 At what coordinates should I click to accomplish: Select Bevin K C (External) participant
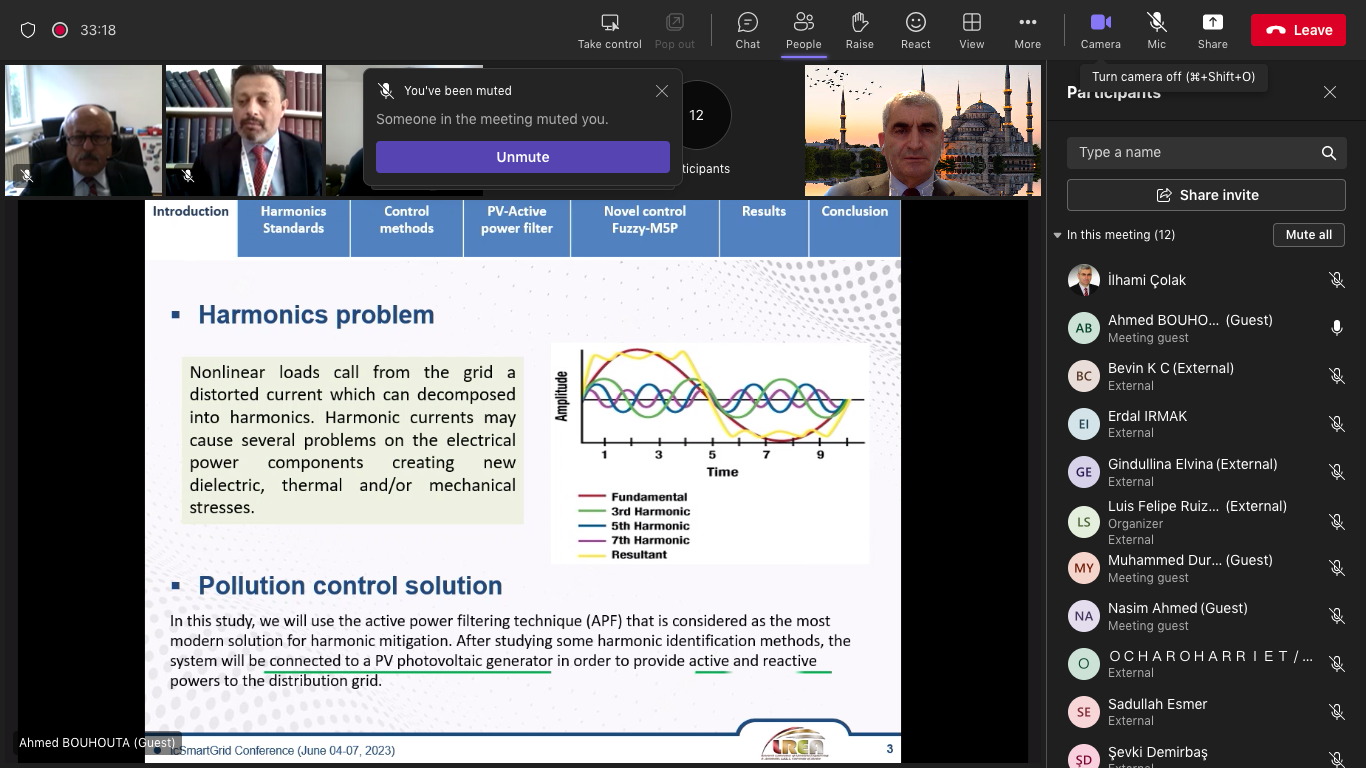[x=1206, y=376]
